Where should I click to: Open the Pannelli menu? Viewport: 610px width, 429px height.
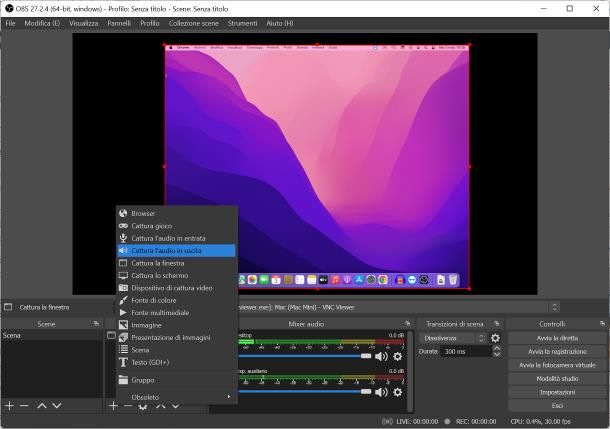[x=119, y=23]
